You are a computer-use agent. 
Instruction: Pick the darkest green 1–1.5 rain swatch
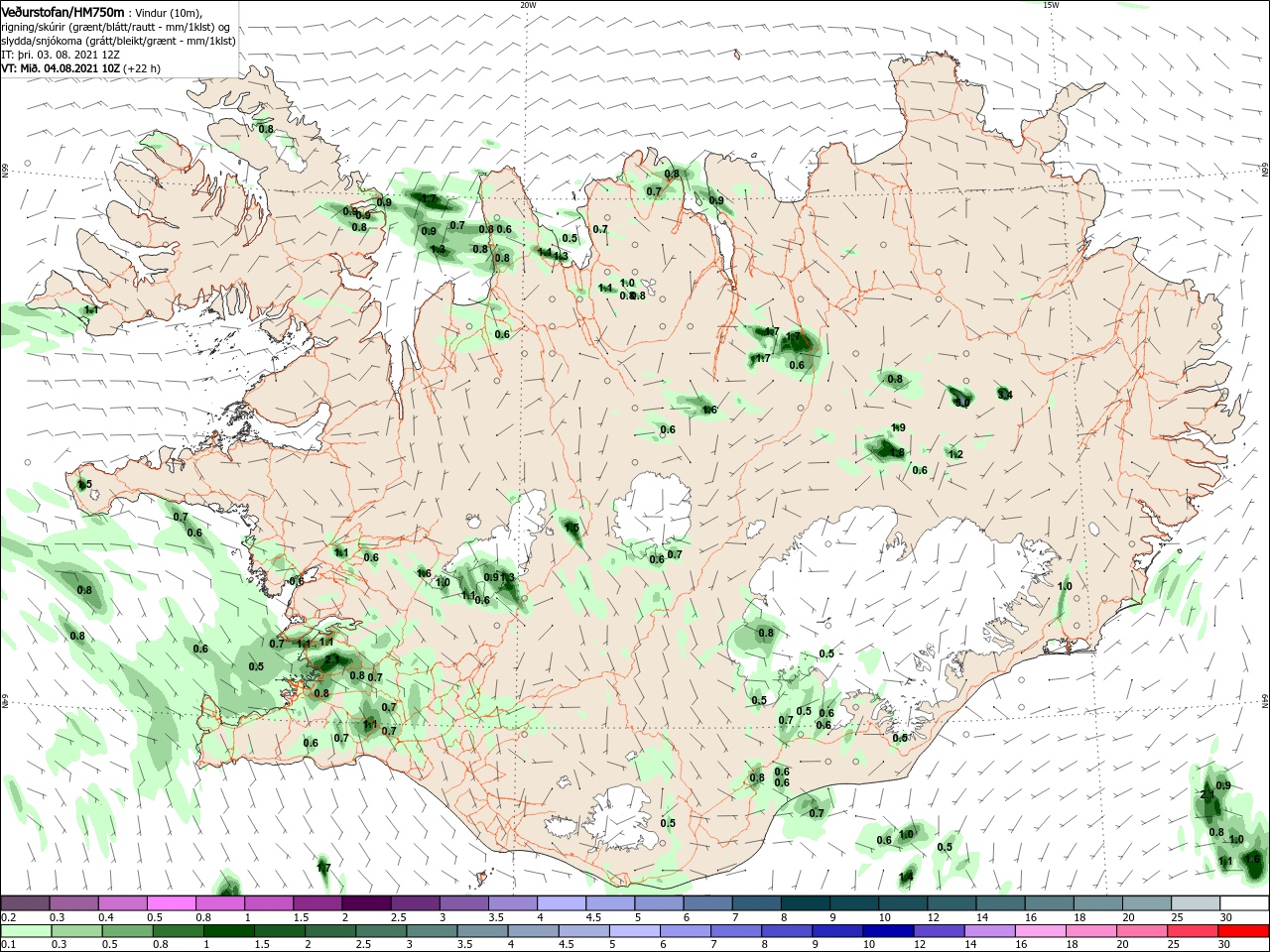[x=229, y=931]
